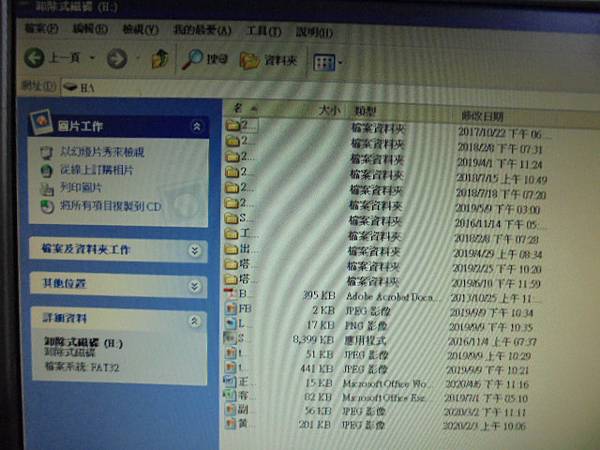Click CD icon beside 將所有項目複製到 CD
The width and height of the screenshot is (600, 450).
47,207
